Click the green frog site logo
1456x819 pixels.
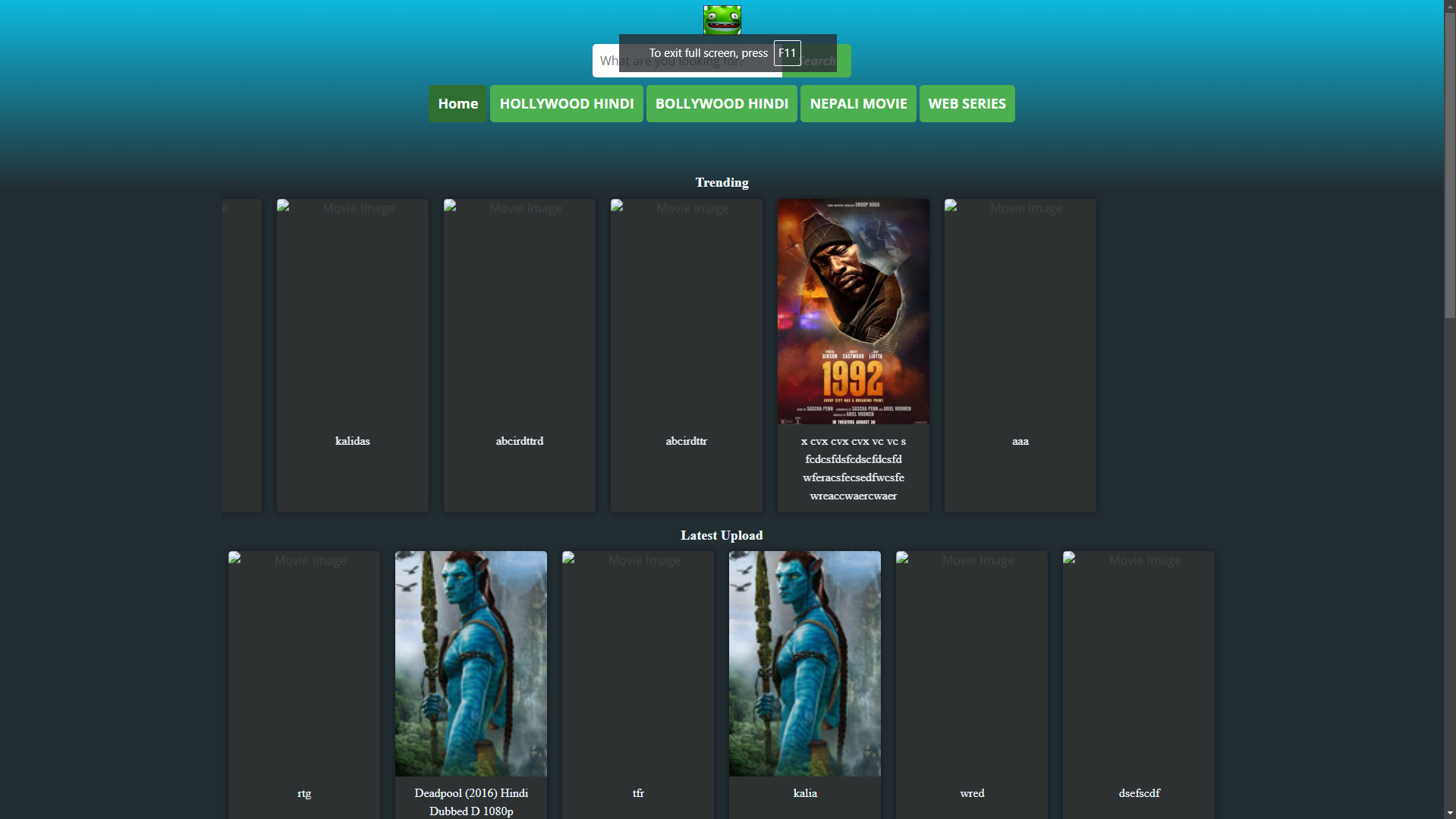pyautogui.click(x=722, y=19)
